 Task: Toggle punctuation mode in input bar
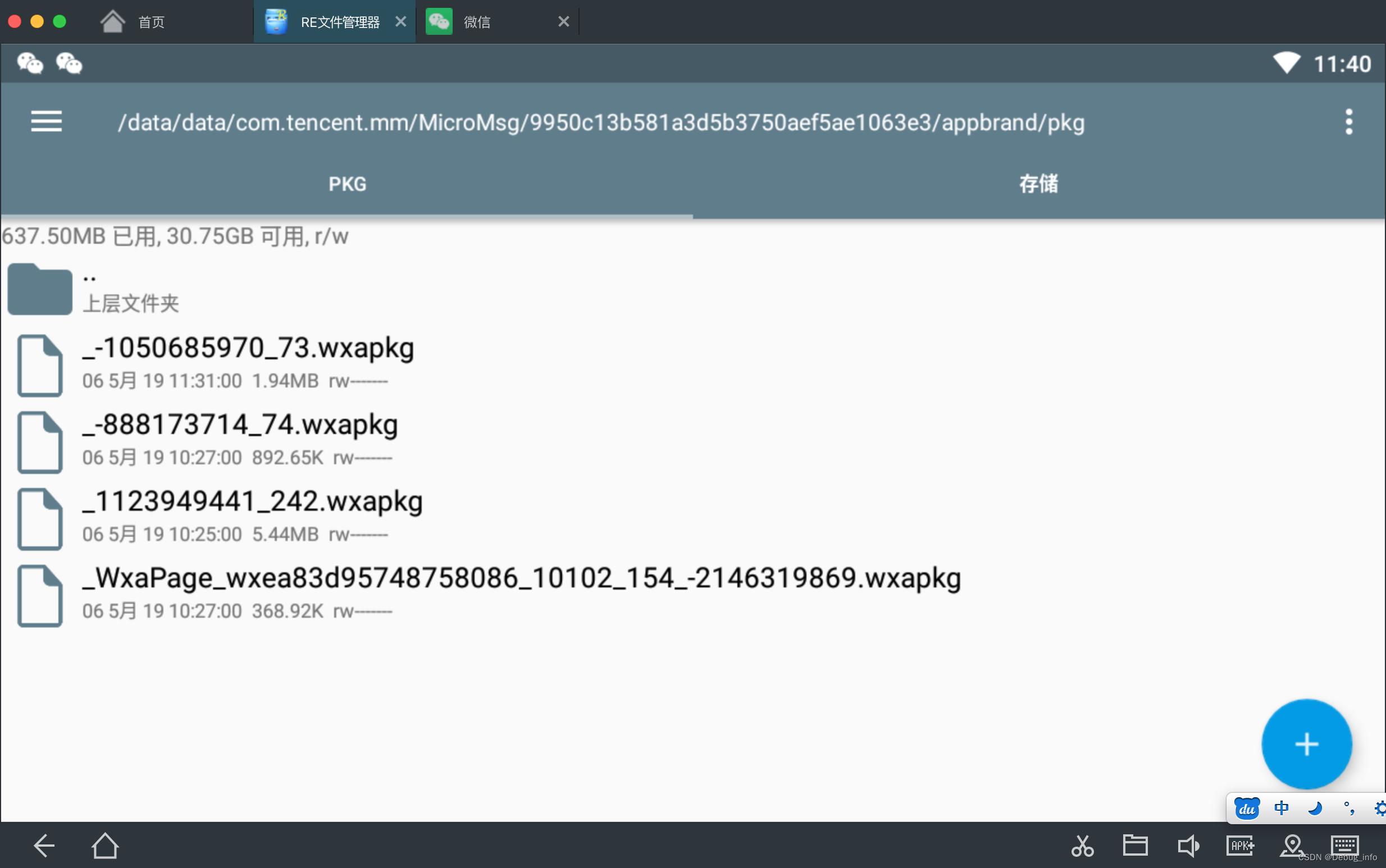point(1349,808)
